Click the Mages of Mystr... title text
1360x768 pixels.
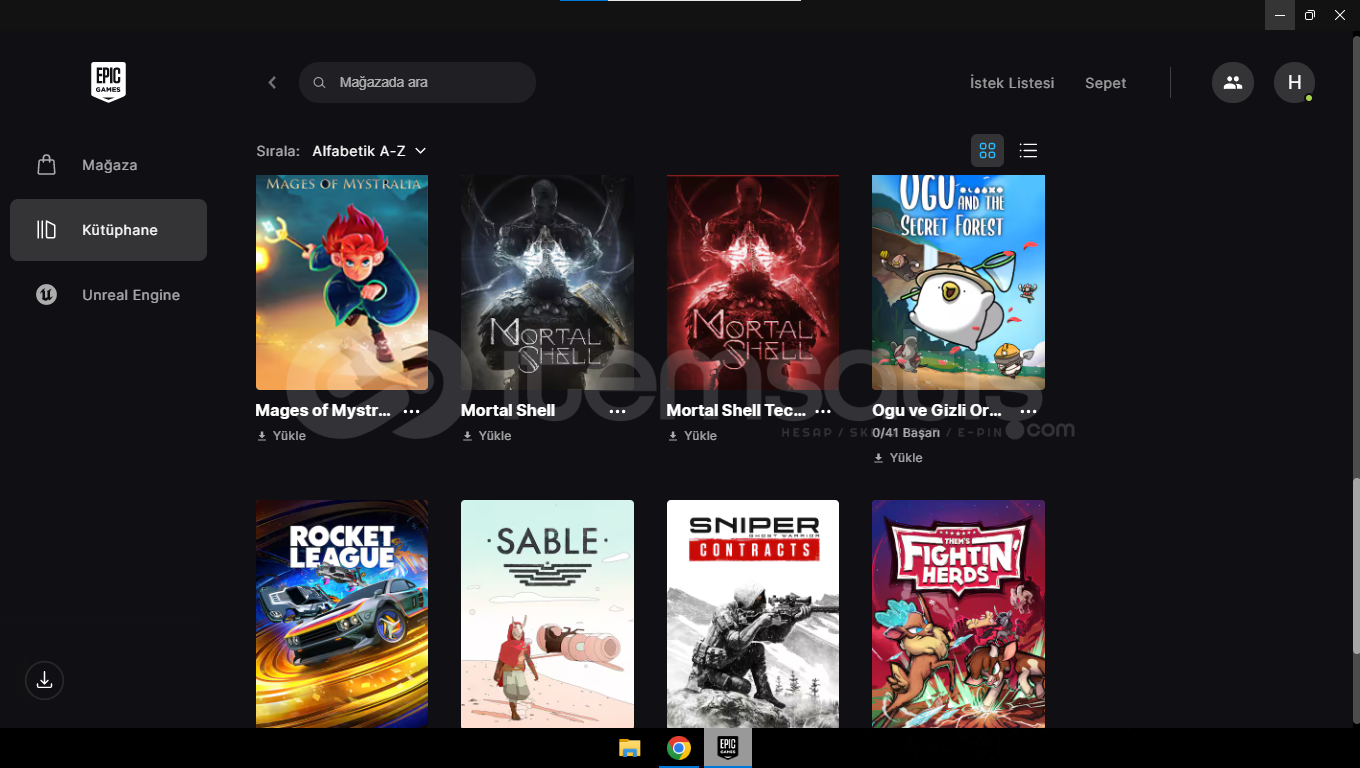tap(323, 410)
